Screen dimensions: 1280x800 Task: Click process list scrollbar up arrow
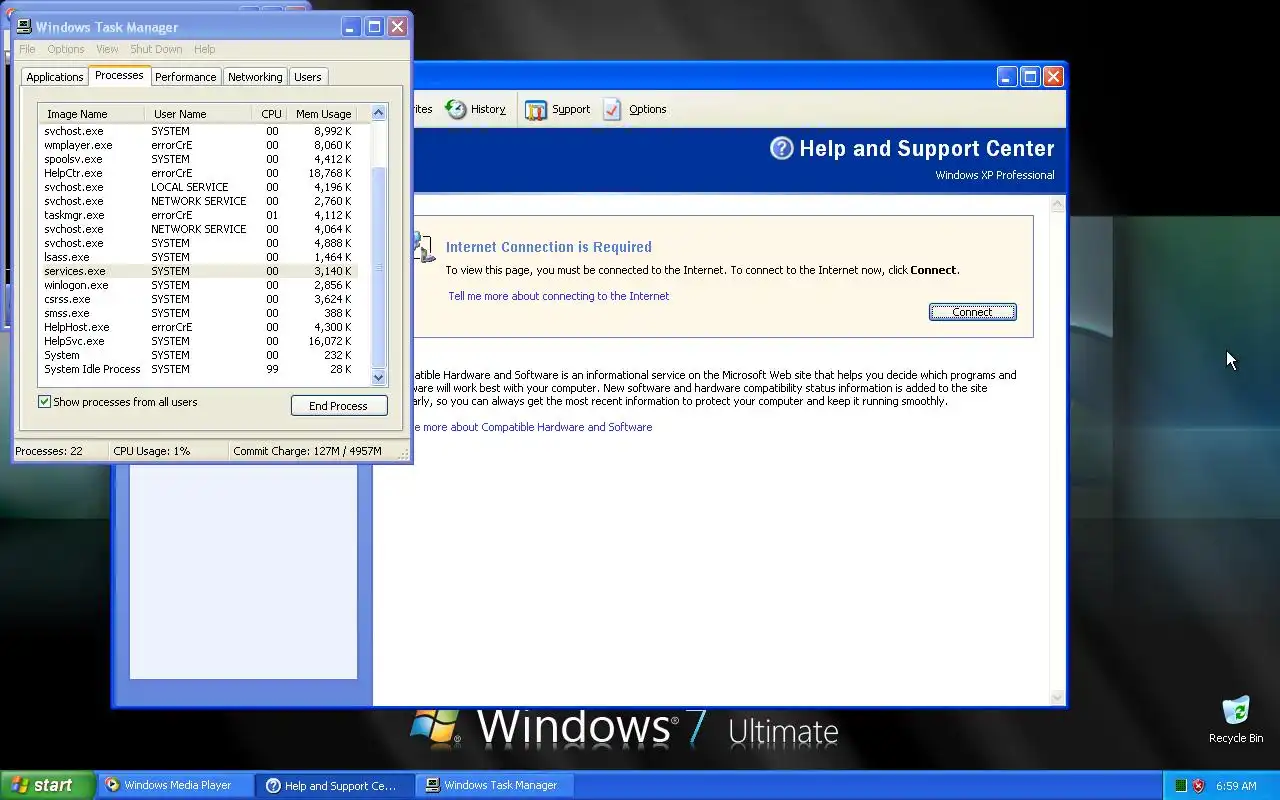(x=378, y=113)
